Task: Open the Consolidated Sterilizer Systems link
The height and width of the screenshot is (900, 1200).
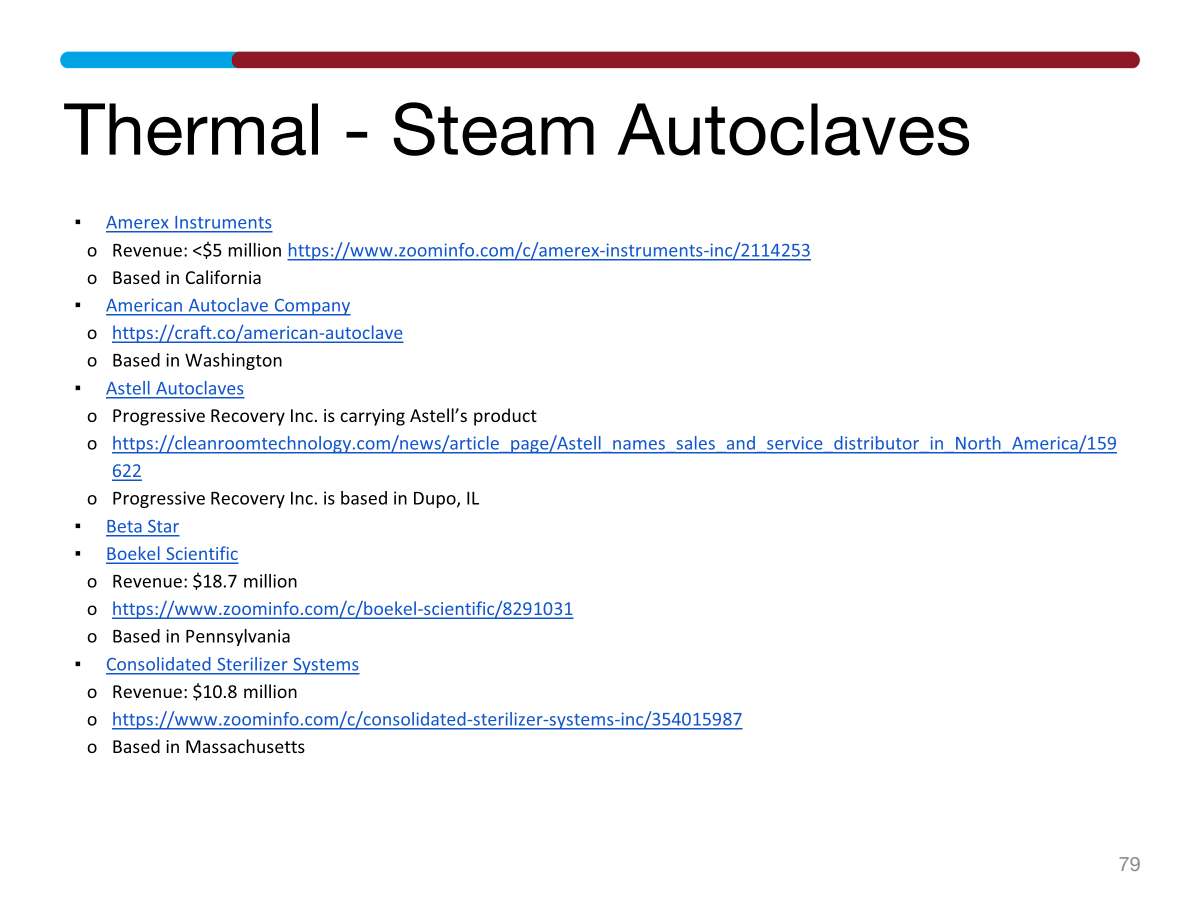Action: tap(232, 664)
